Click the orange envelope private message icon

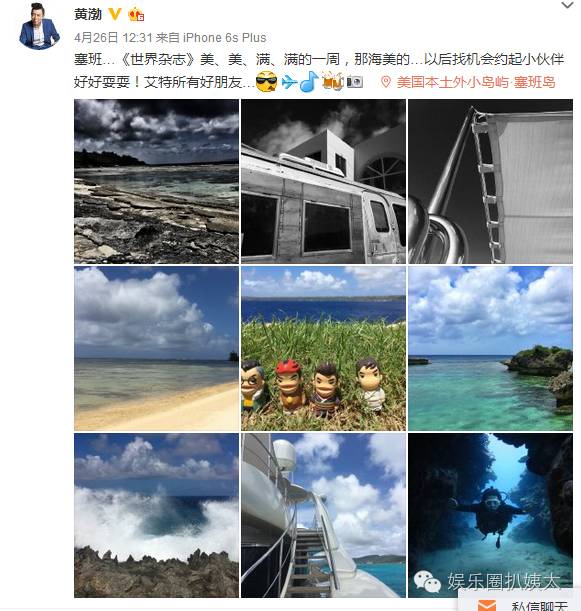click(487, 606)
